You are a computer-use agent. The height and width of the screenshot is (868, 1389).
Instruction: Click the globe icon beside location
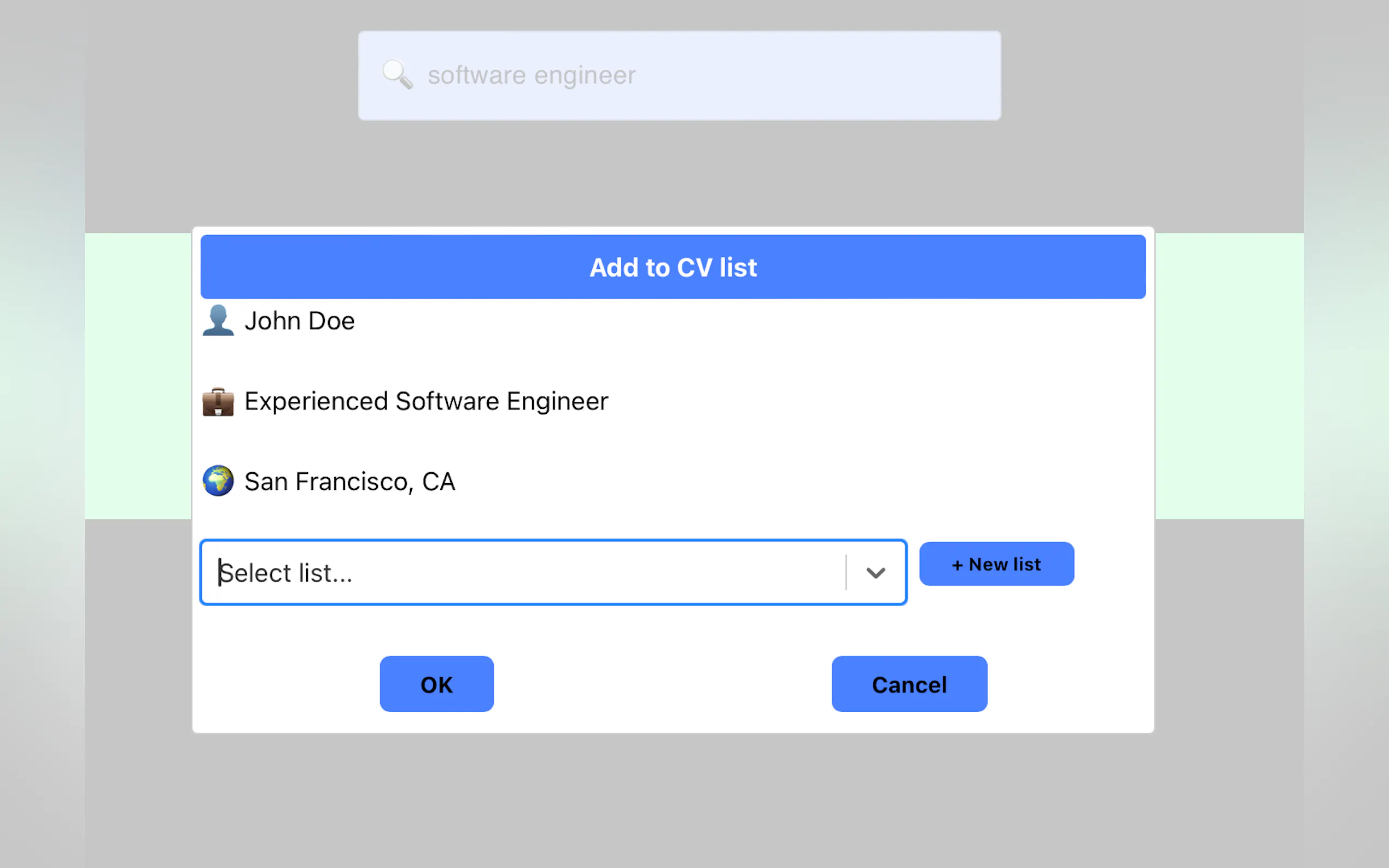pos(218,480)
